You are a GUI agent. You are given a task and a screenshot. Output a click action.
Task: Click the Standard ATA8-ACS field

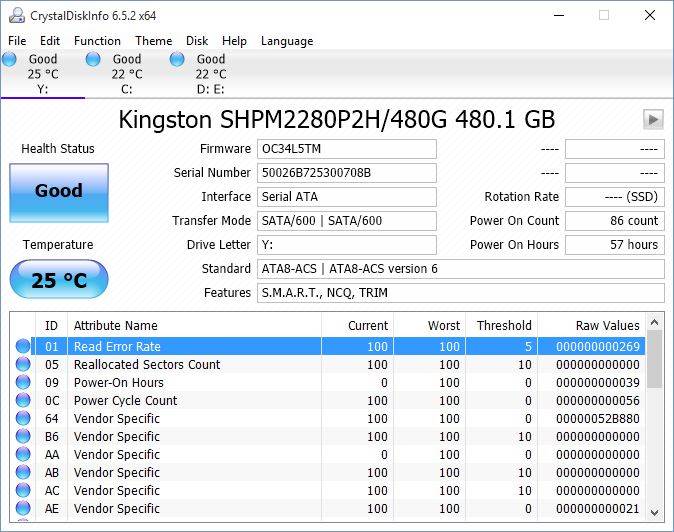(x=461, y=269)
